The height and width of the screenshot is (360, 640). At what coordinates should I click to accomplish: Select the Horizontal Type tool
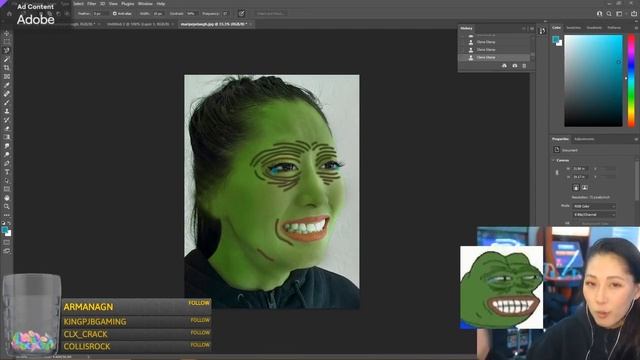pyautogui.click(x=7, y=172)
